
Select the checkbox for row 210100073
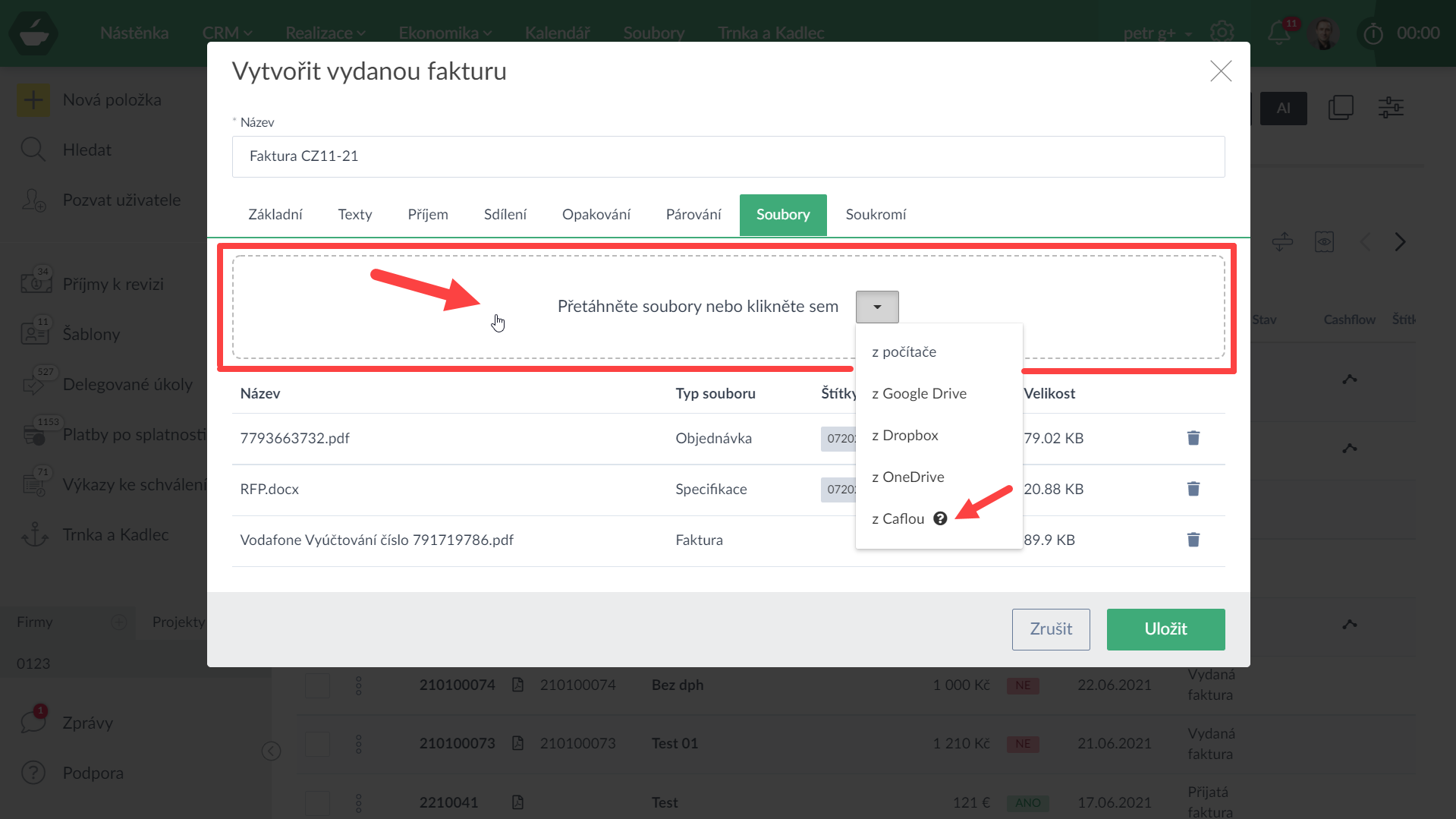click(x=317, y=744)
